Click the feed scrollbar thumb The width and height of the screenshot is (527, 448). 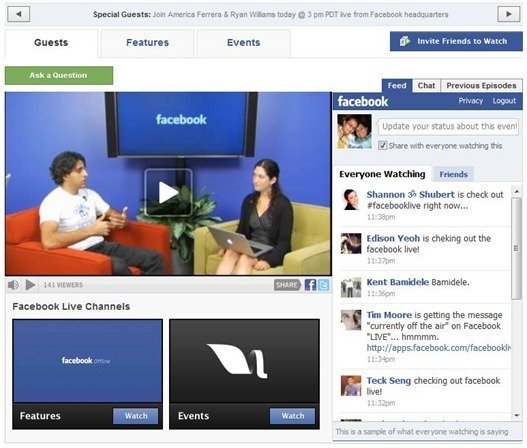pos(516,248)
